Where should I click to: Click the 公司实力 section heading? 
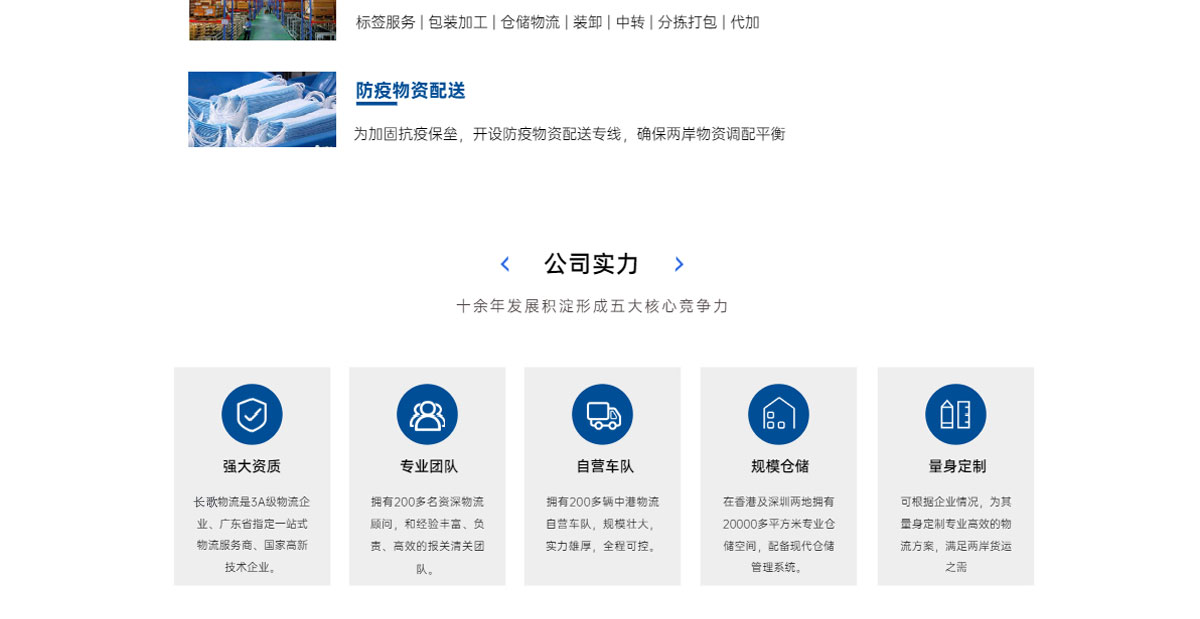591,264
